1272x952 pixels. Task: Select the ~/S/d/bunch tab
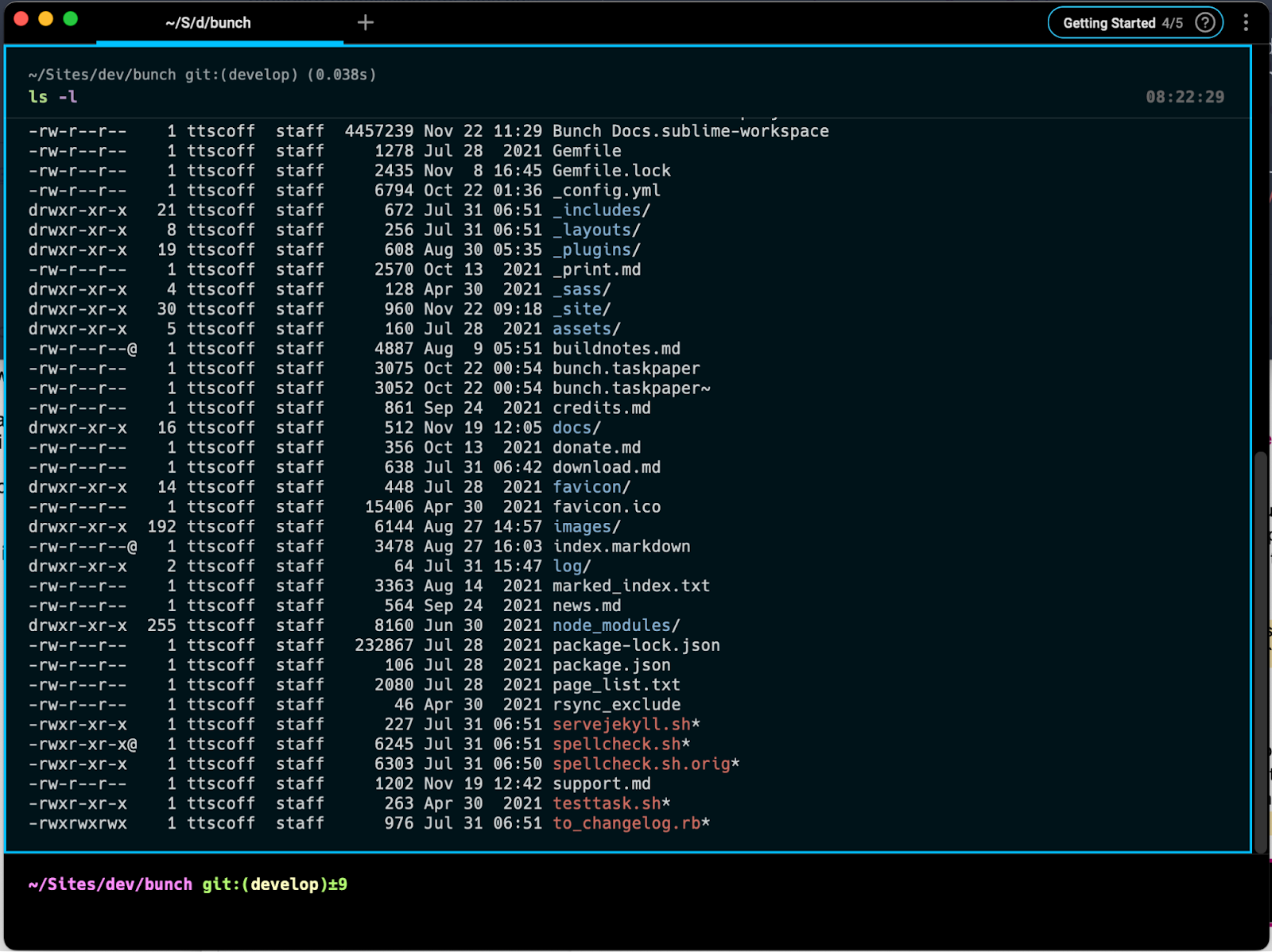tap(208, 22)
